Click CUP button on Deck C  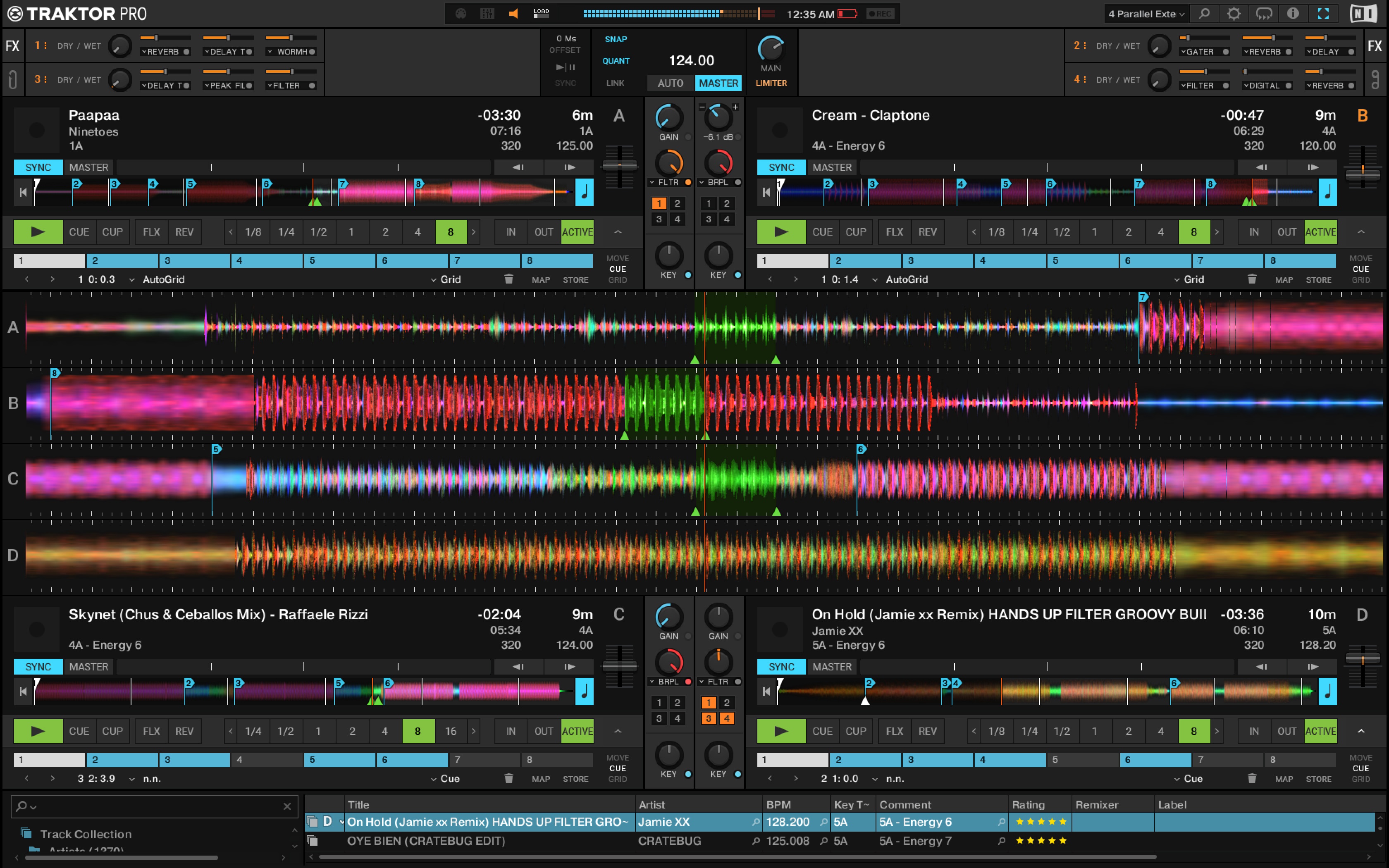coord(112,731)
